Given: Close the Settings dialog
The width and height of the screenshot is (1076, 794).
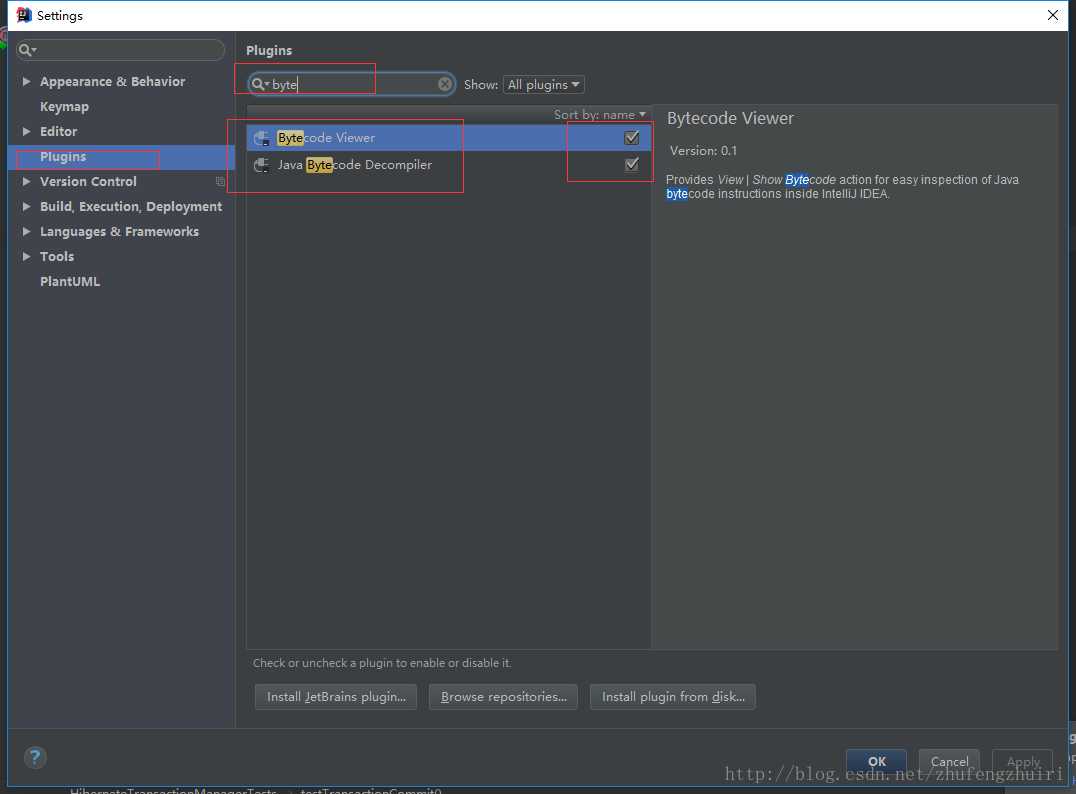Looking at the screenshot, I should [1053, 15].
